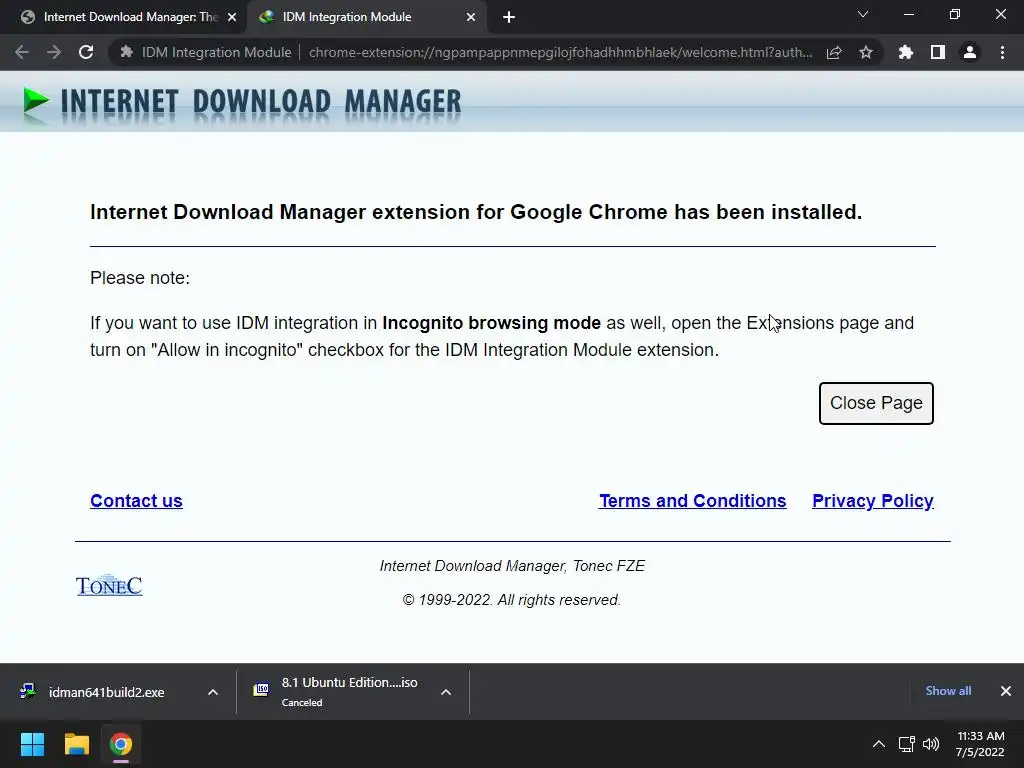This screenshot has width=1024, height=768.
Task: Expand options for Ubuntu Edition iso download
Action: pyautogui.click(x=446, y=692)
